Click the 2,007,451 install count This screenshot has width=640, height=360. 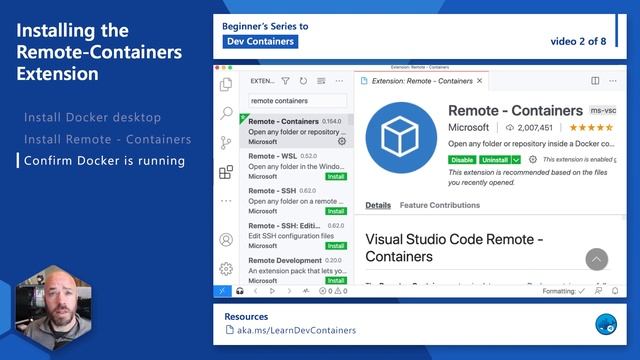[x=529, y=128]
